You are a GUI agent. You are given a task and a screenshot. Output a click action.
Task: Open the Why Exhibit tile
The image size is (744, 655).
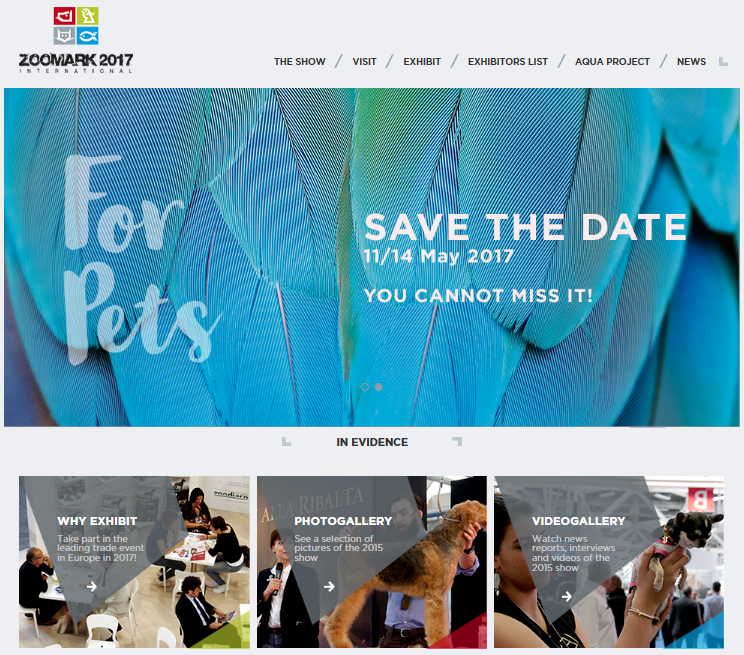click(134, 562)
